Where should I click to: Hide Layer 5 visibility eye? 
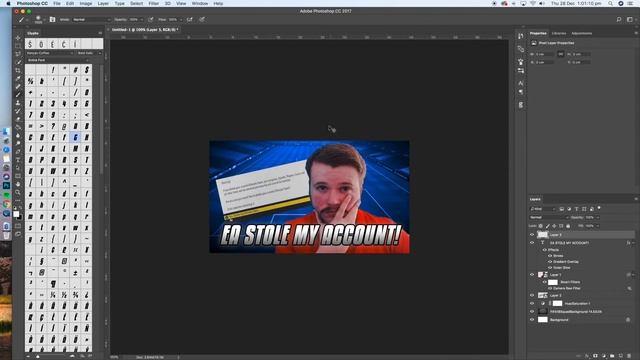[x=532, y=235]
